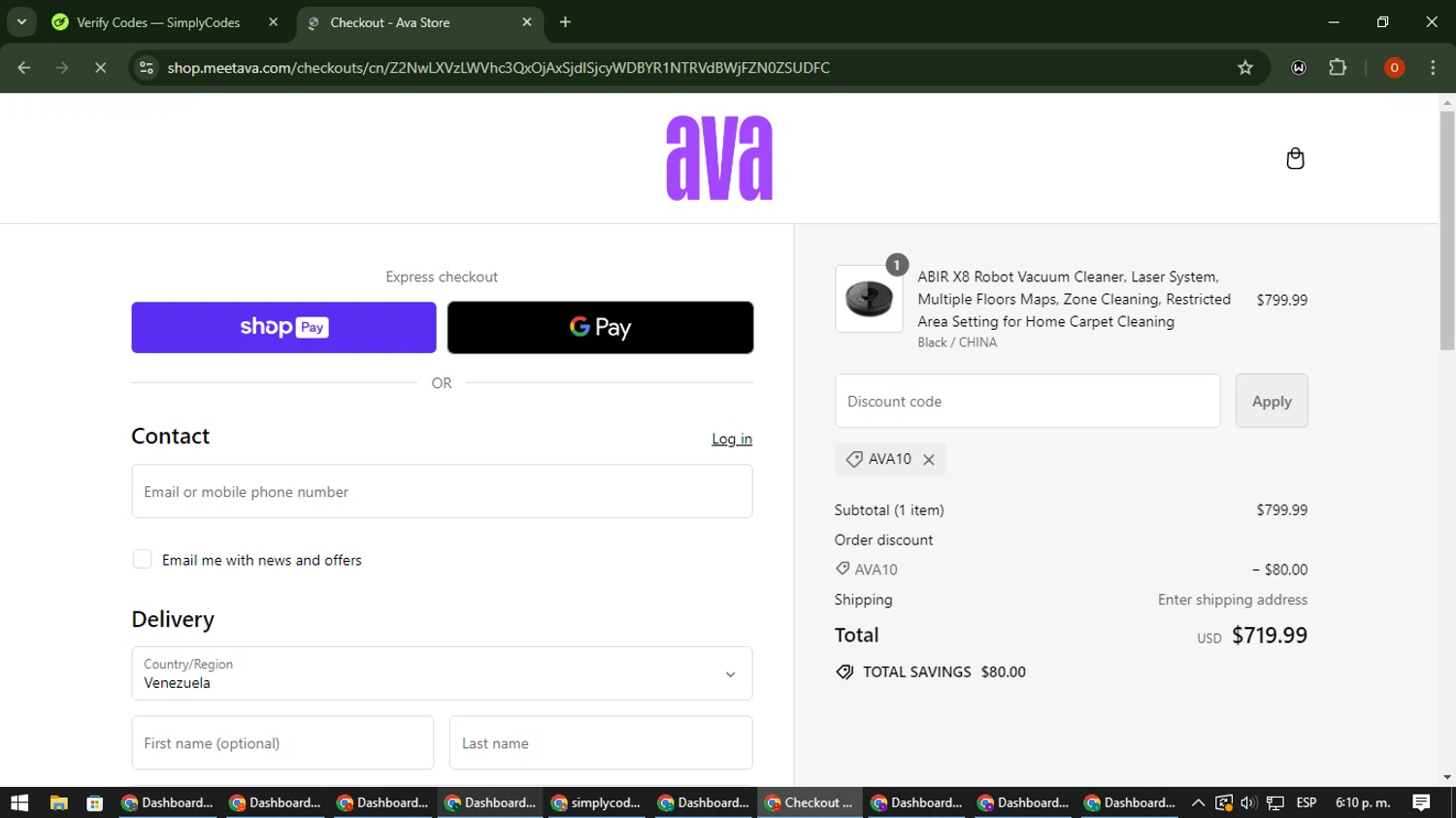Screen dimensions: 1456x818
Task: Click the 6:10 p. m. clock
Action: pos(1363,802)
